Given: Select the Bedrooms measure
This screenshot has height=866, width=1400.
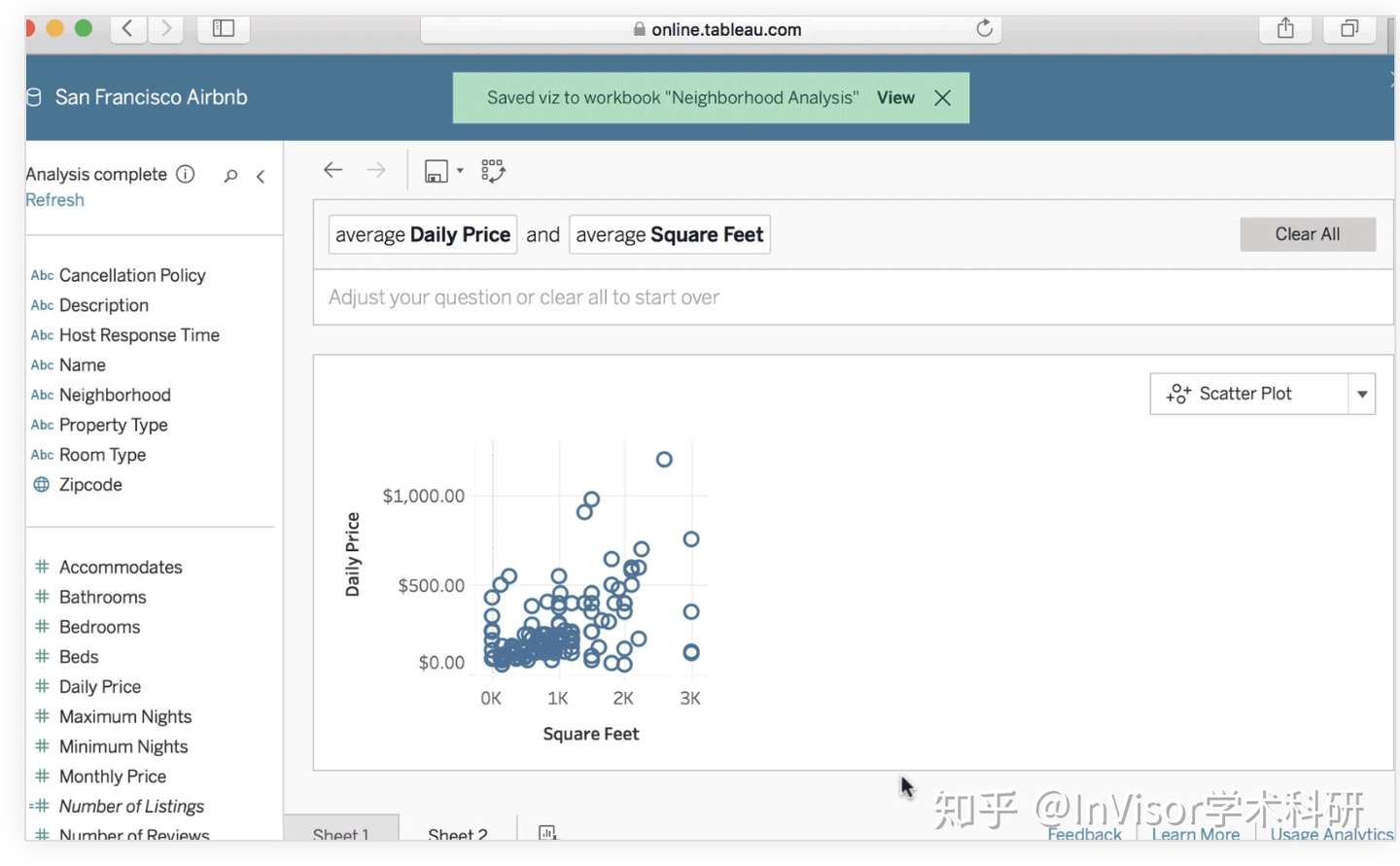Looking at the screenshot, I should pos(99,627).
